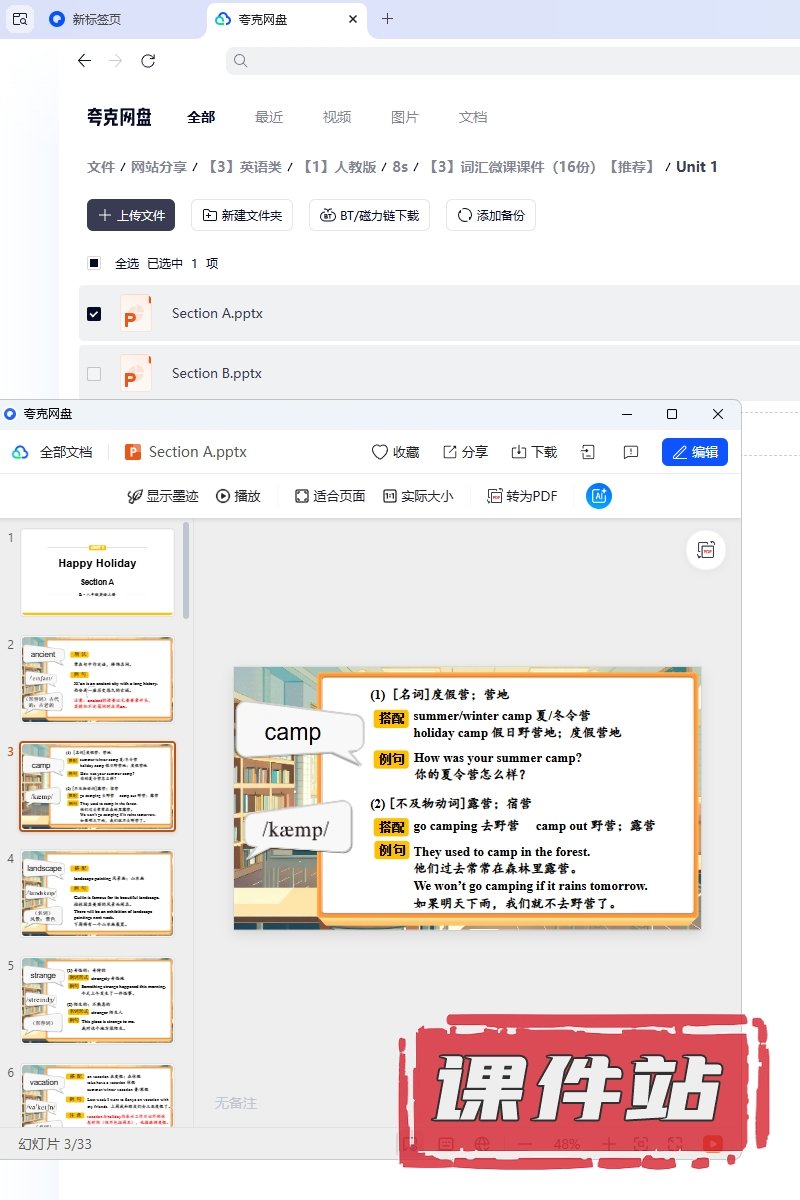Click the 分享 share icon
Image resolution: width=800 pixels, height=1200 pixels.
coord(450,452)
